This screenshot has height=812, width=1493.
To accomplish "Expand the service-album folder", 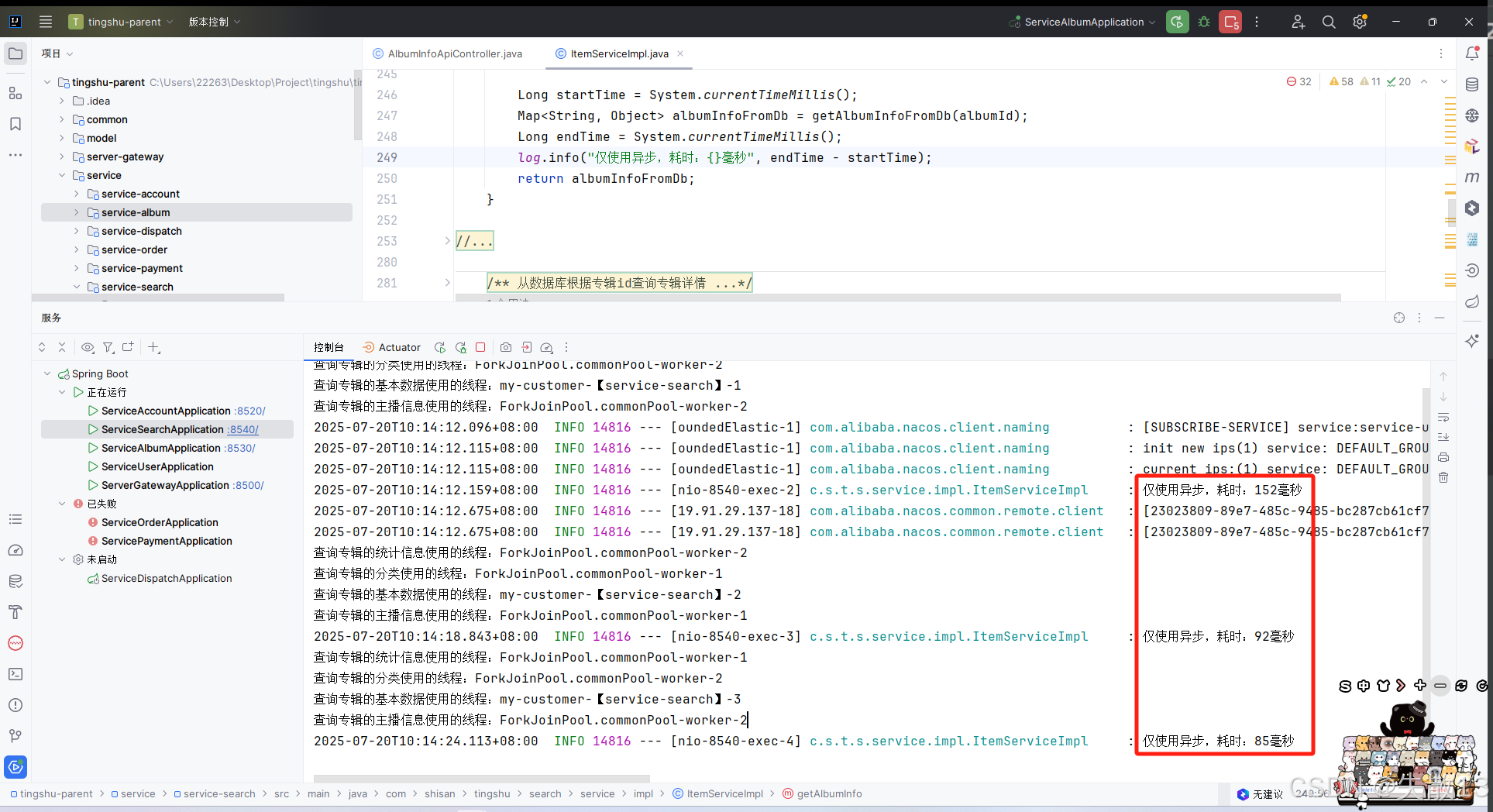I will pyautogui.click(x=76, y=212).
